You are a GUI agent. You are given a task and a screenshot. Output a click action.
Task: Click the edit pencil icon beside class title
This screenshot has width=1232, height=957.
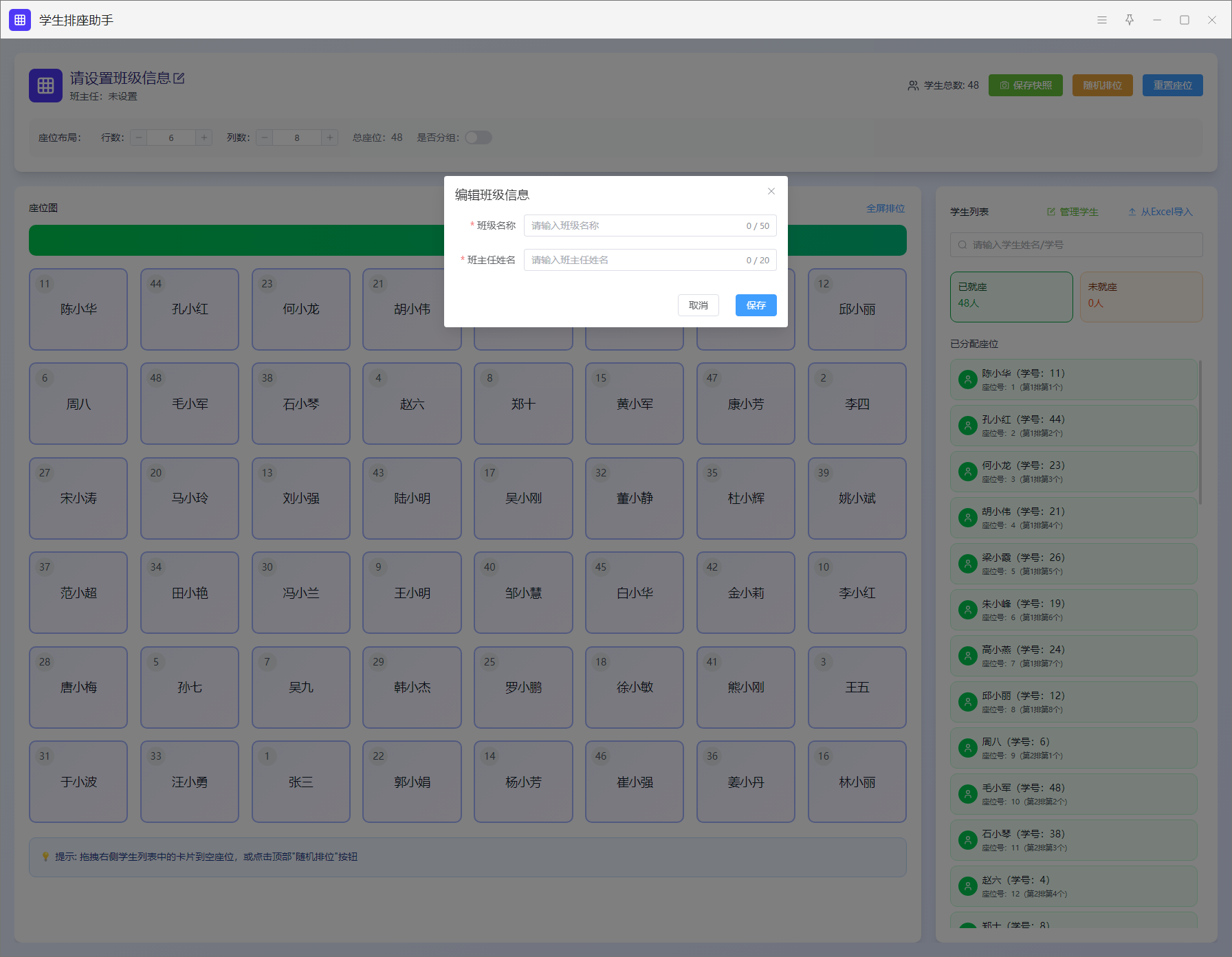point(179,78)
